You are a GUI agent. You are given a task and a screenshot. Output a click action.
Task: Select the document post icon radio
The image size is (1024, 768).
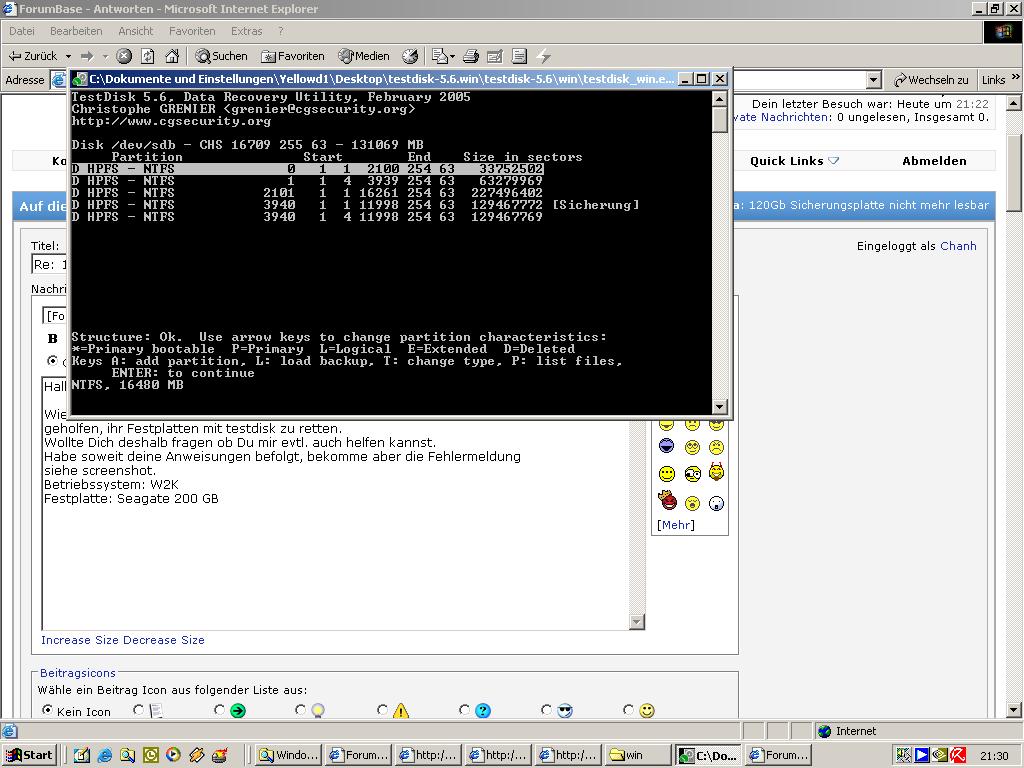click(x=138, y=710)
